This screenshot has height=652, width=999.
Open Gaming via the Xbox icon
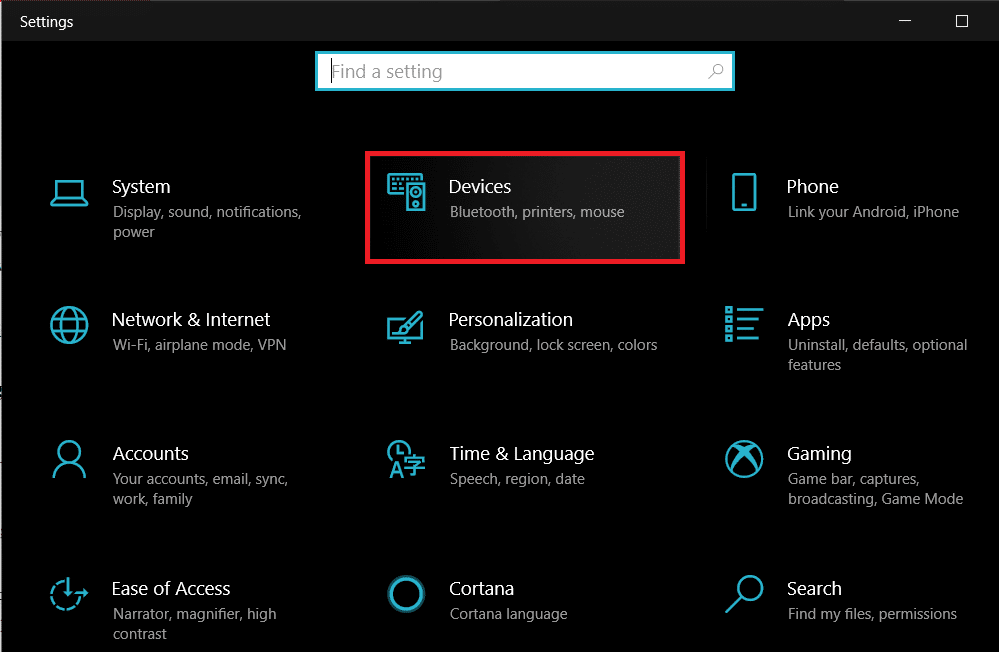click(744, 460)
